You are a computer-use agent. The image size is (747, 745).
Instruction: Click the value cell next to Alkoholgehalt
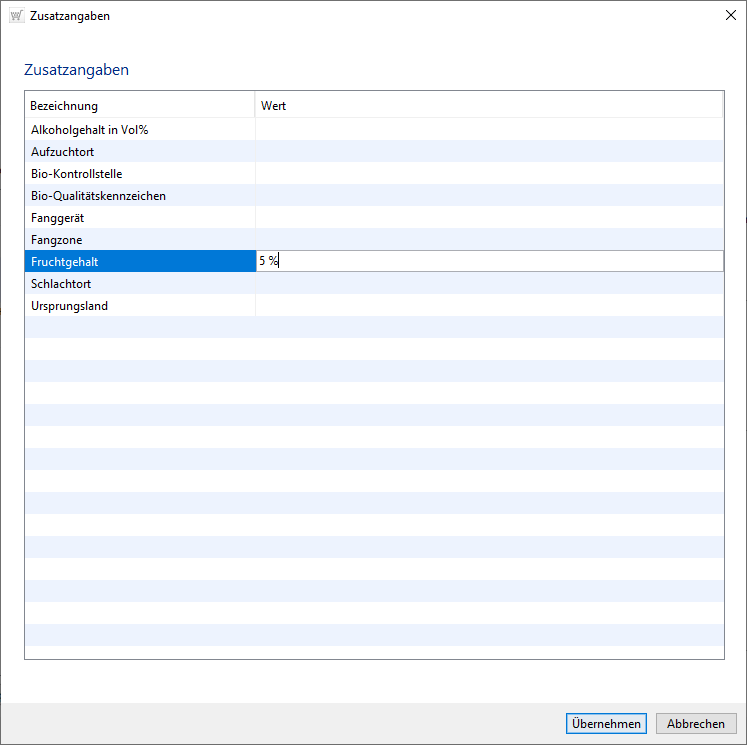pos(488,130)
